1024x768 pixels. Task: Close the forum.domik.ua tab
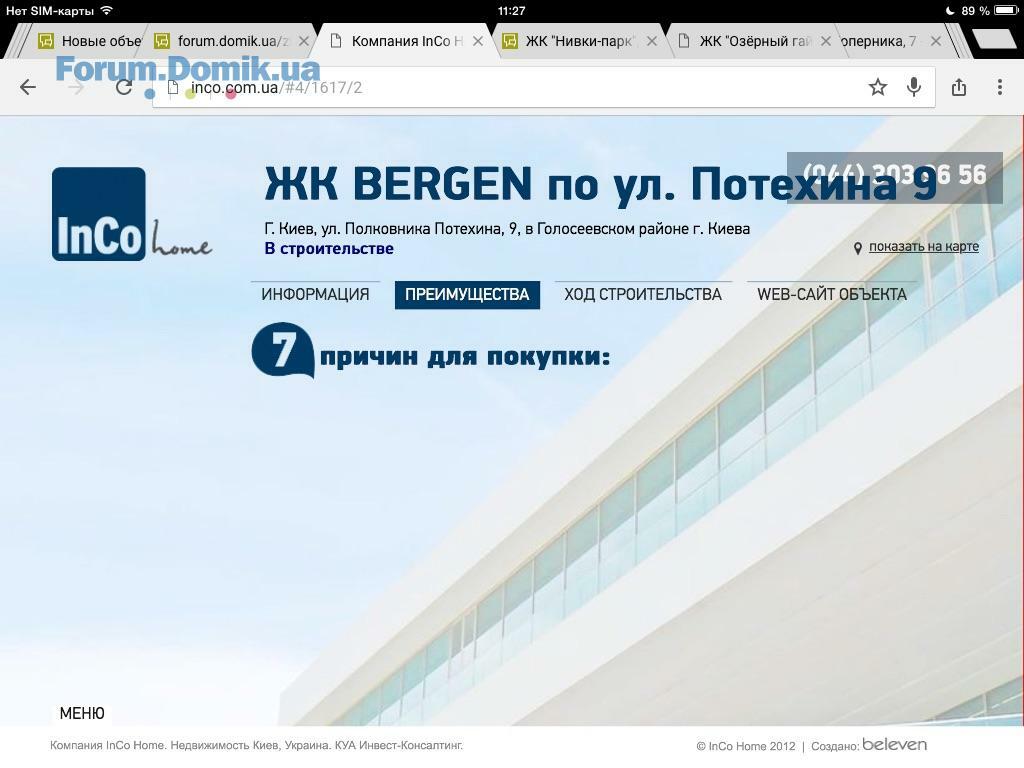tap(304, 41)
